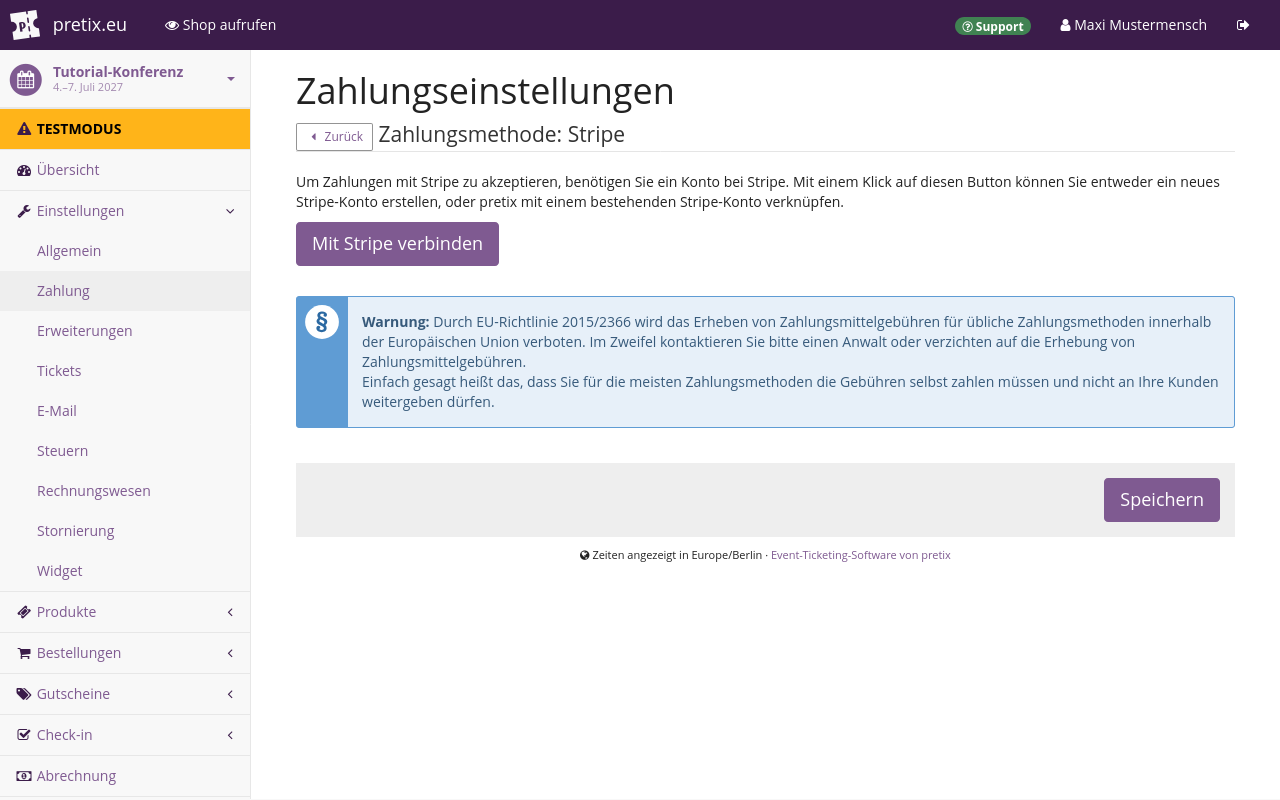Go to E-Mail settings
Screen dimensions: 1280x800
[x=125, y=411]
